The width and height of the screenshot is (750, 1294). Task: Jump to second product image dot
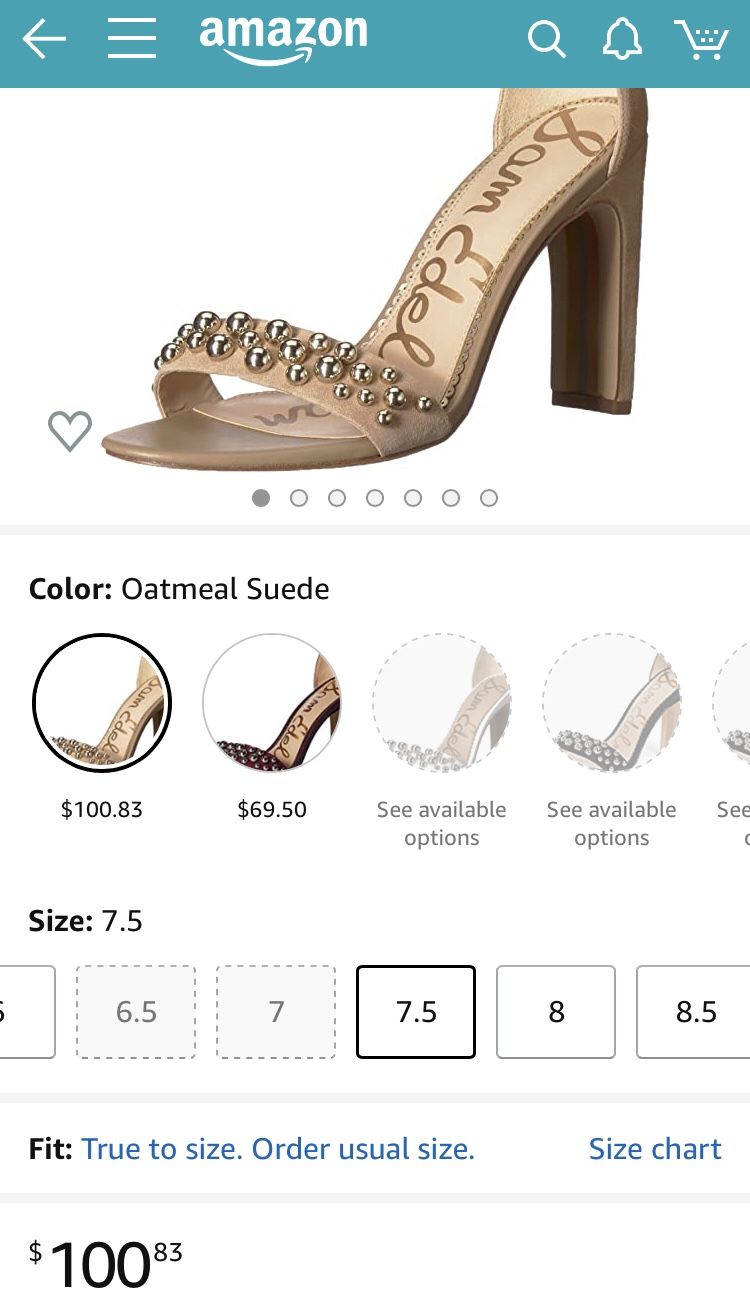tap(299, 498)
